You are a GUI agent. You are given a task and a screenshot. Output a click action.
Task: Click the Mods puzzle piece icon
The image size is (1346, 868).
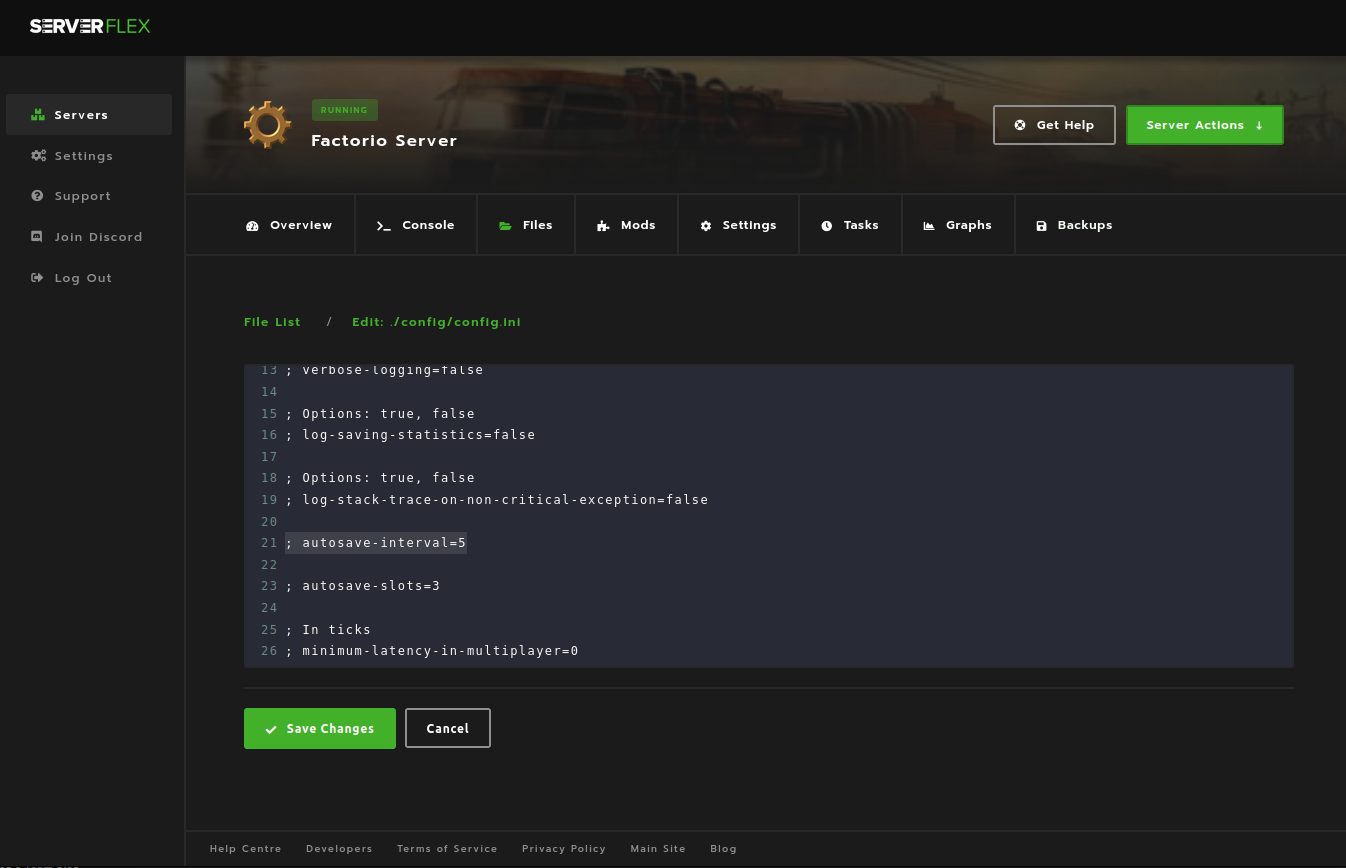point(603,226)
